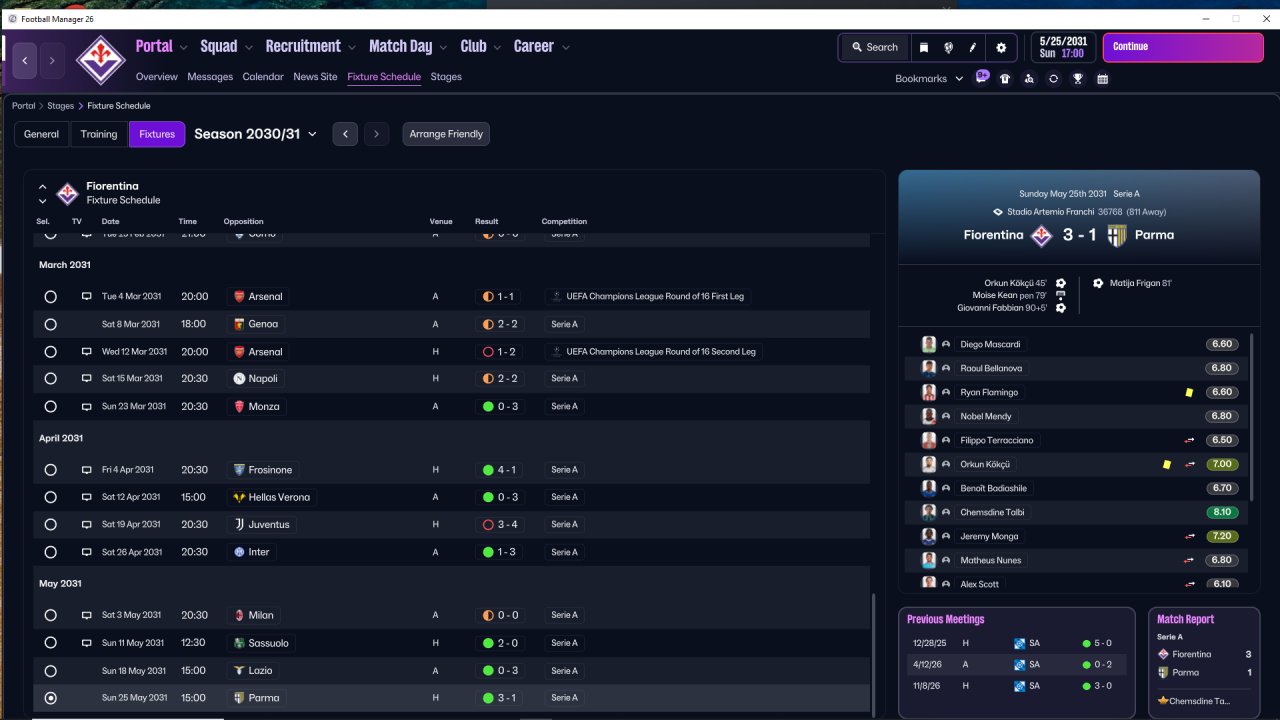
Task: Click the calendar shortcut icon under Continue
Action: coord(1102,79)
